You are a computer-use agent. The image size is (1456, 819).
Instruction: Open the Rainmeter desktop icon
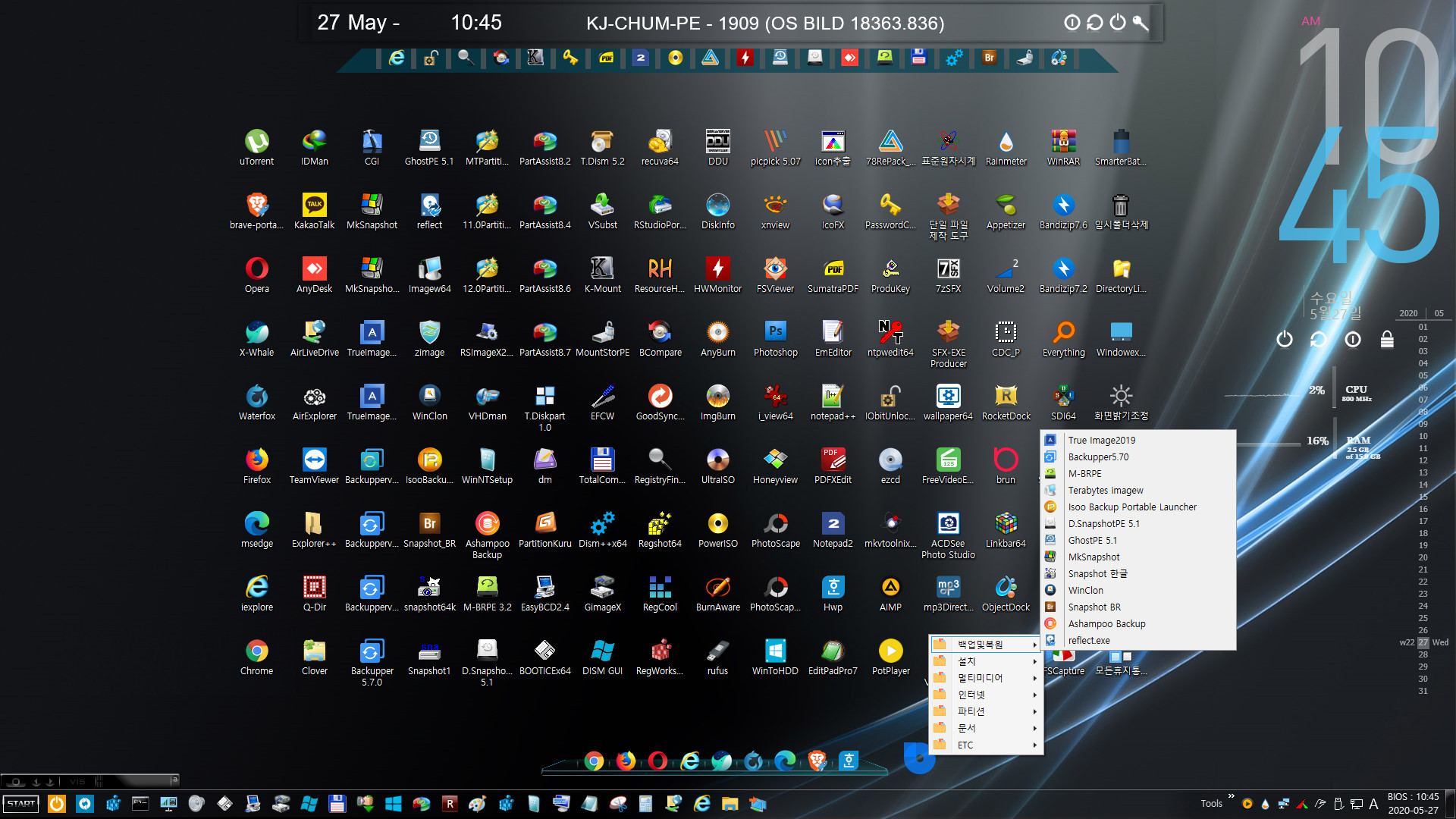[1006, 147]
